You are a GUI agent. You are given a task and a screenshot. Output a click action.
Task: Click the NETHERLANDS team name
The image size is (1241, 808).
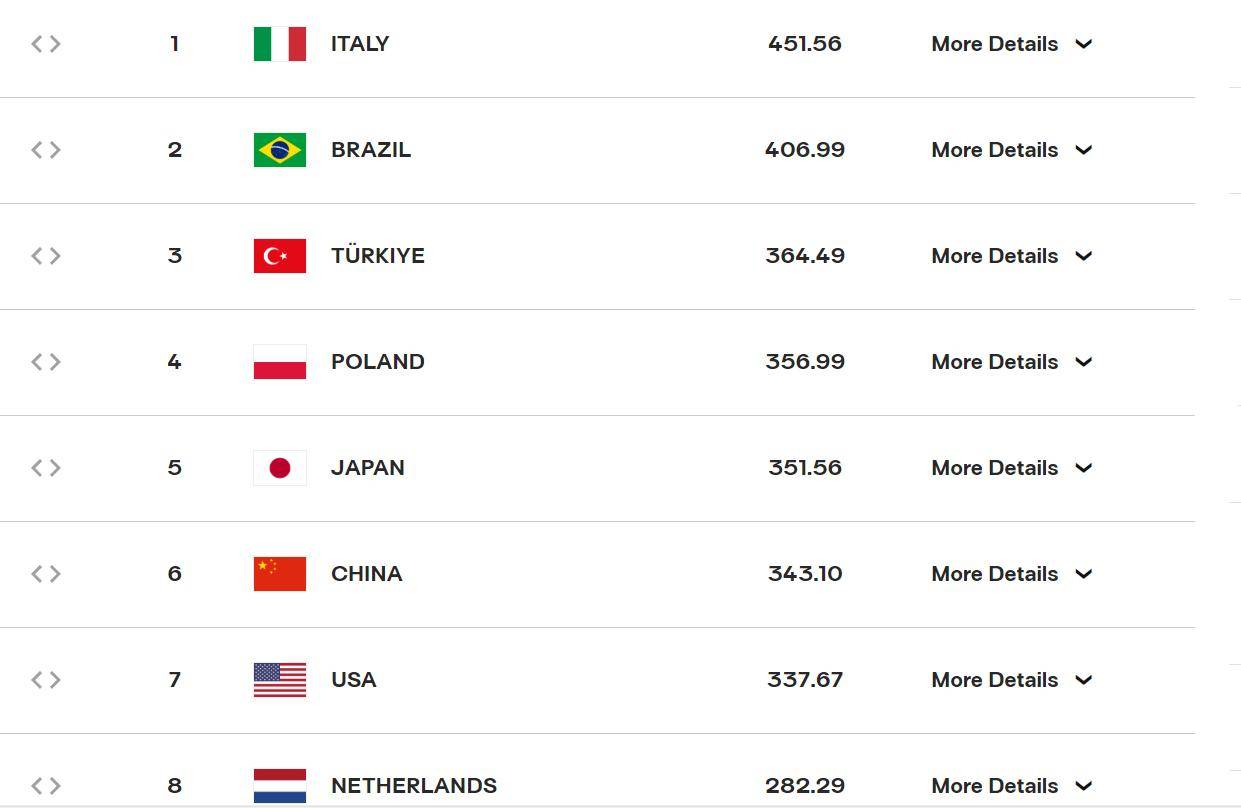[414, 786]
